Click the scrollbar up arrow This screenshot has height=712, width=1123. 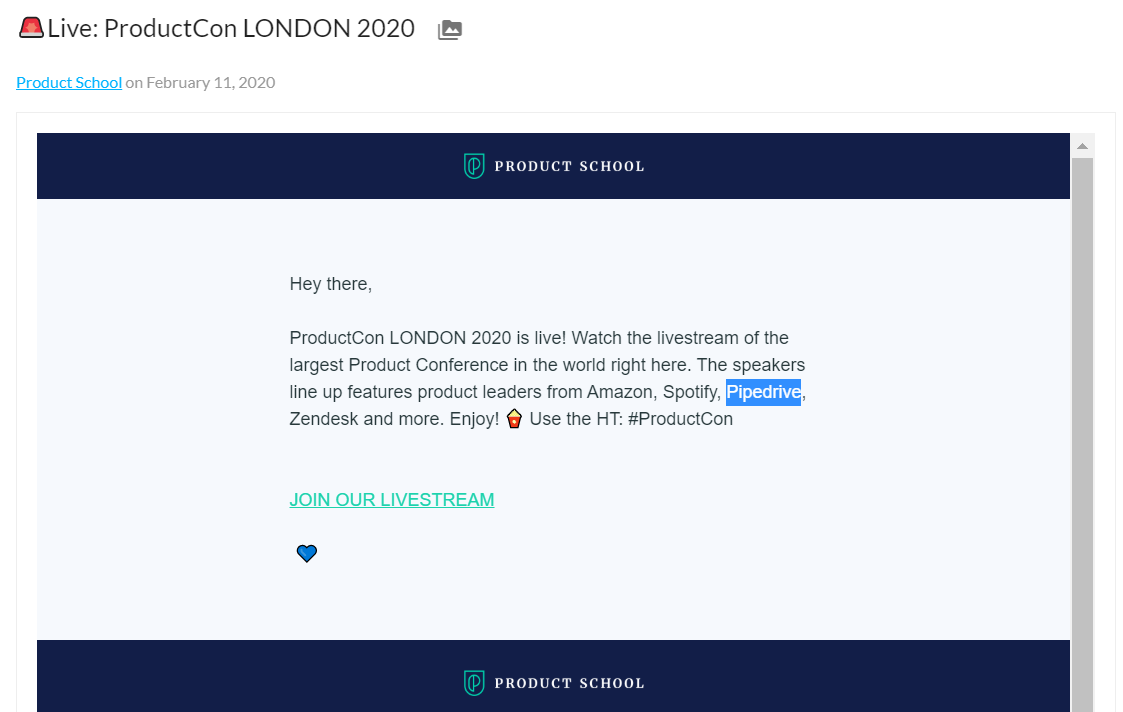(x=1081, y=146)
